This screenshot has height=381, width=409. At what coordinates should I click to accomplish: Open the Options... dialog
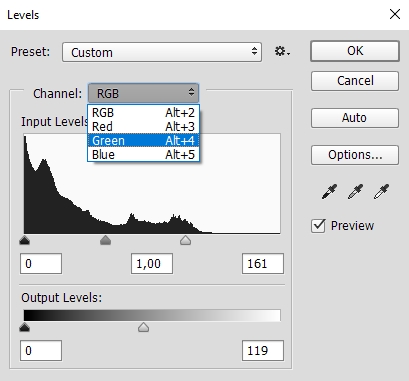tap(355, 155)
